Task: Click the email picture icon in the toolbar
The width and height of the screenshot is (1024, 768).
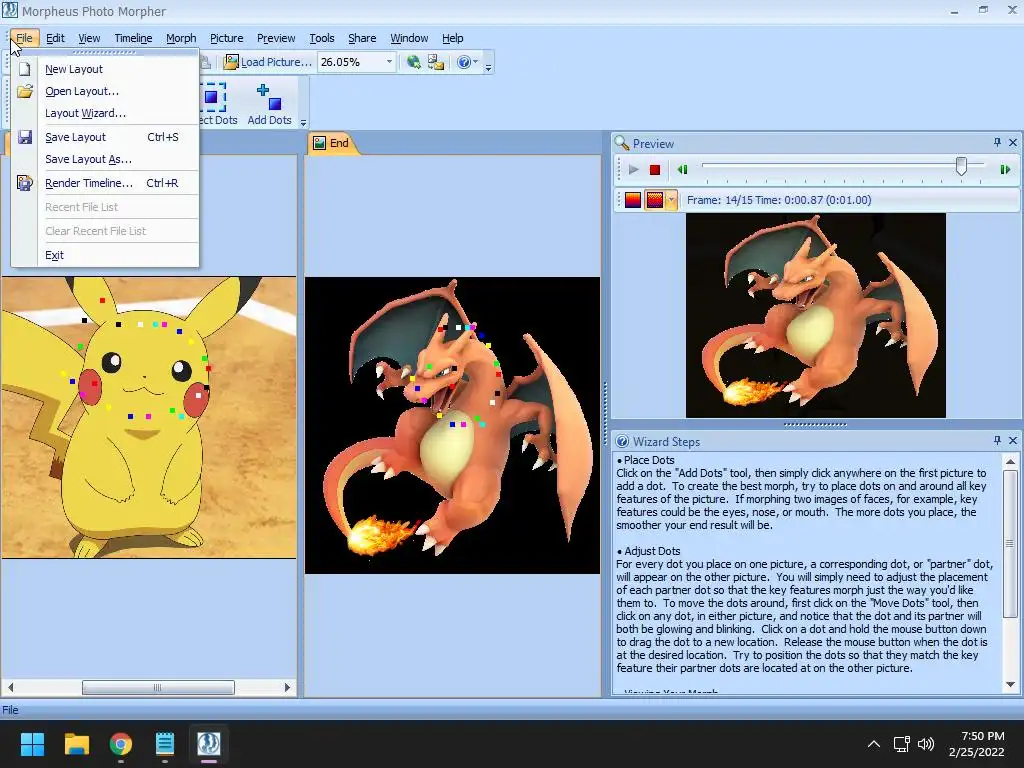Action: (x=436, y=62)
